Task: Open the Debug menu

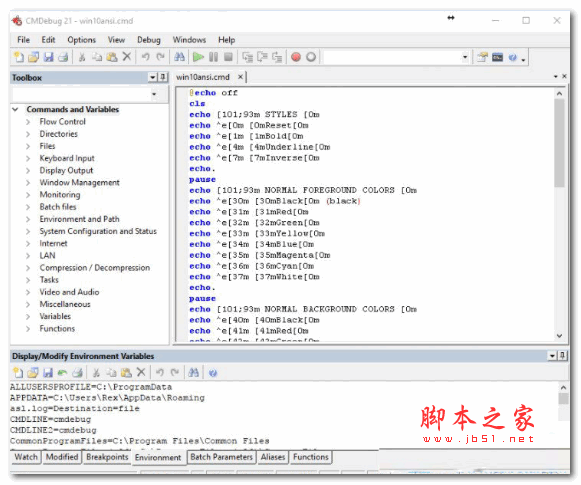Action: [x=149, y=40]
